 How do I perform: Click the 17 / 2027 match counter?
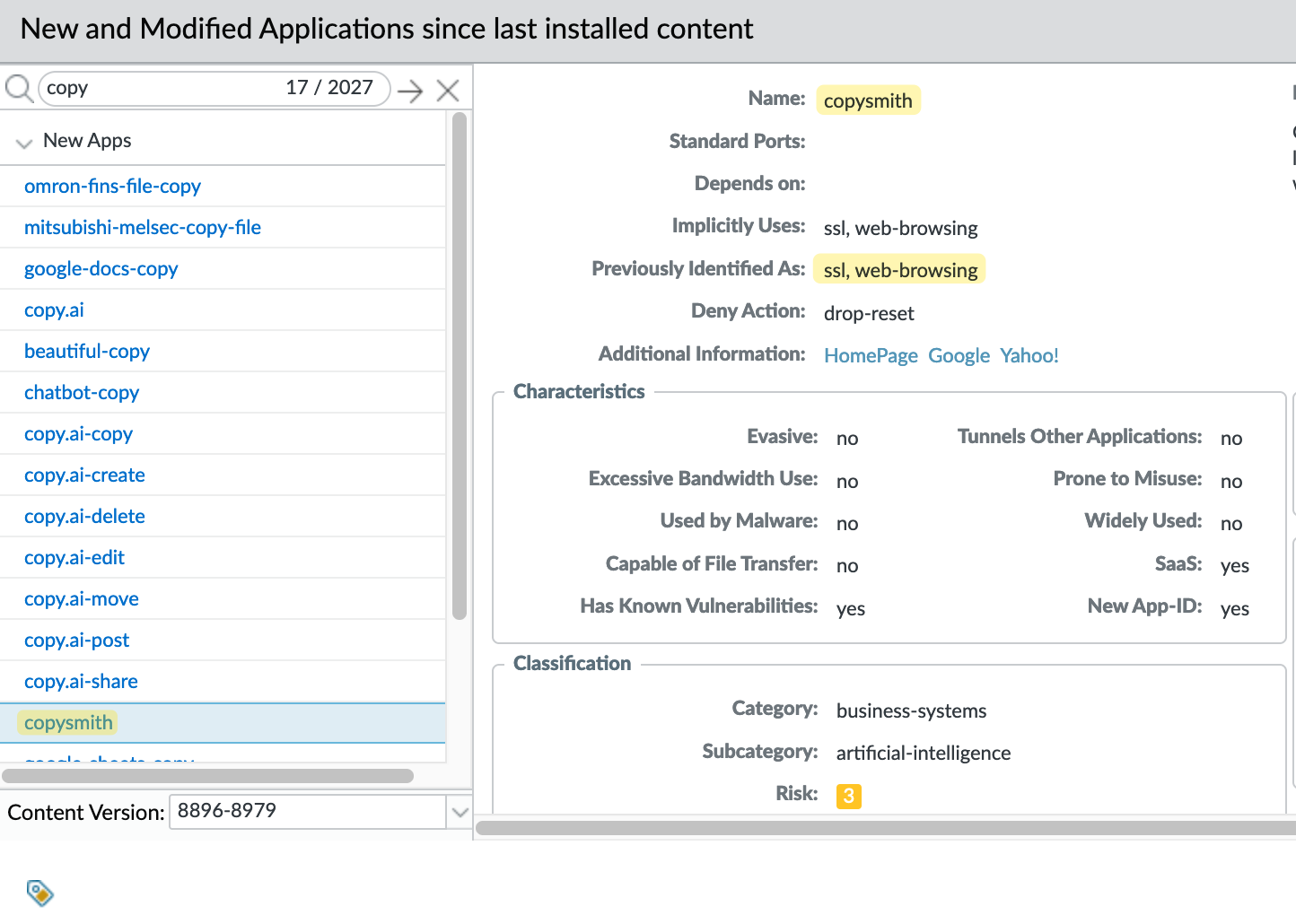(x=329, y=87)
